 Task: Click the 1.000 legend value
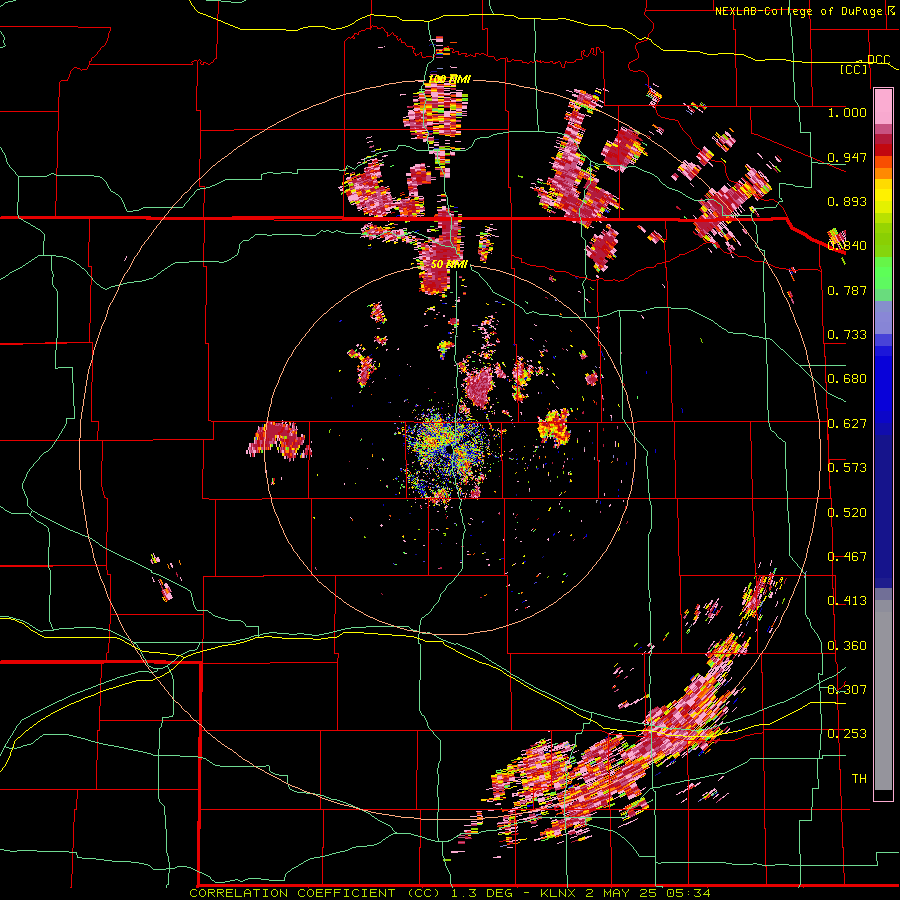(x=847, y=112)
